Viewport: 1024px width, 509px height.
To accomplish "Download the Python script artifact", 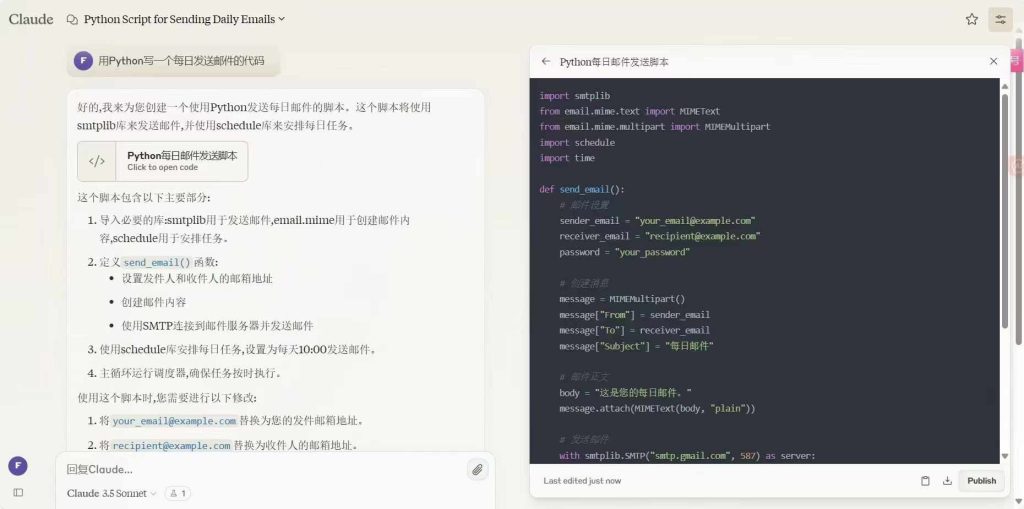I will (x=946, y=481).
